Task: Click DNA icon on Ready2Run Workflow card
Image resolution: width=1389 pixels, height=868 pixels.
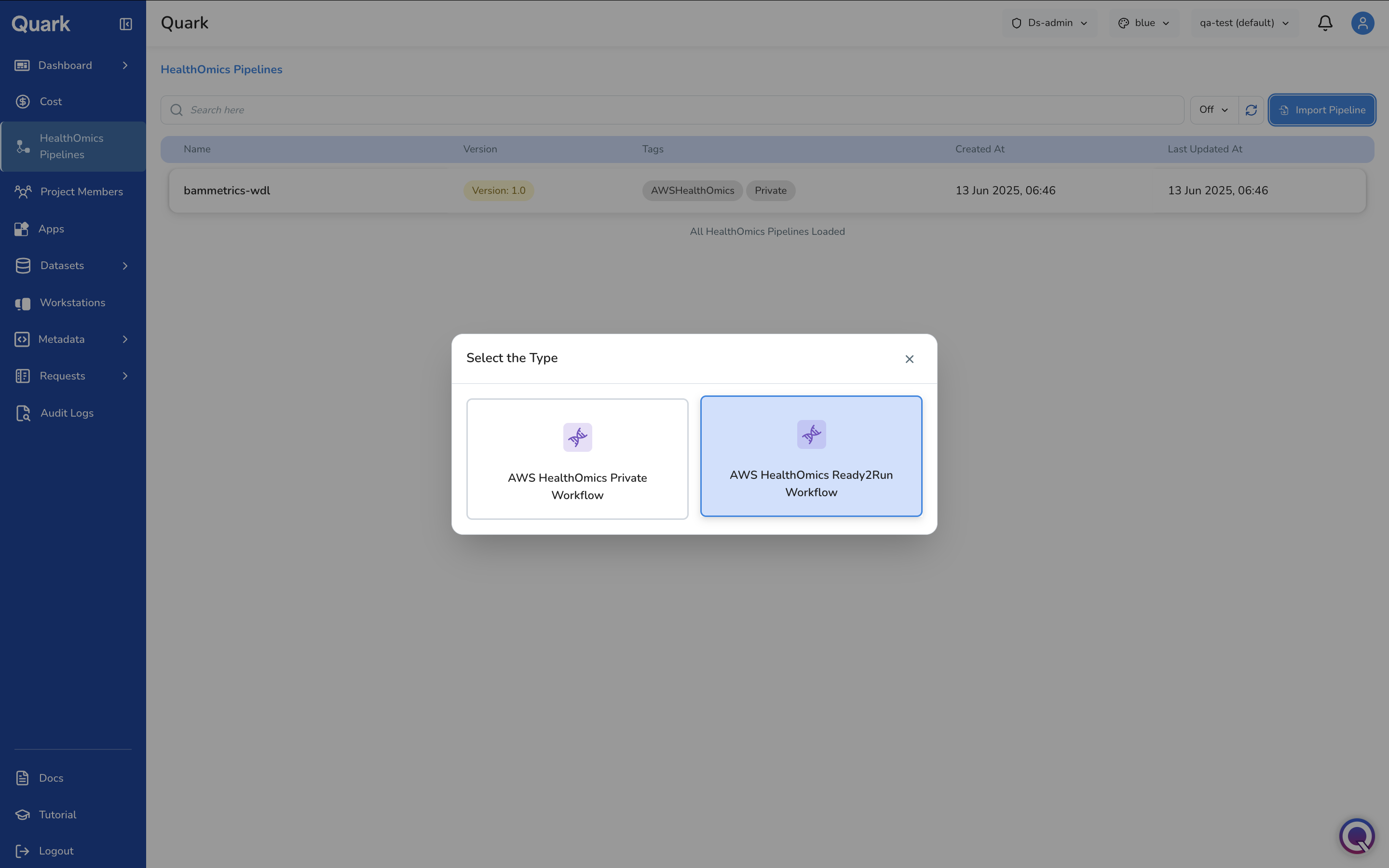Action: coord(812,434)
